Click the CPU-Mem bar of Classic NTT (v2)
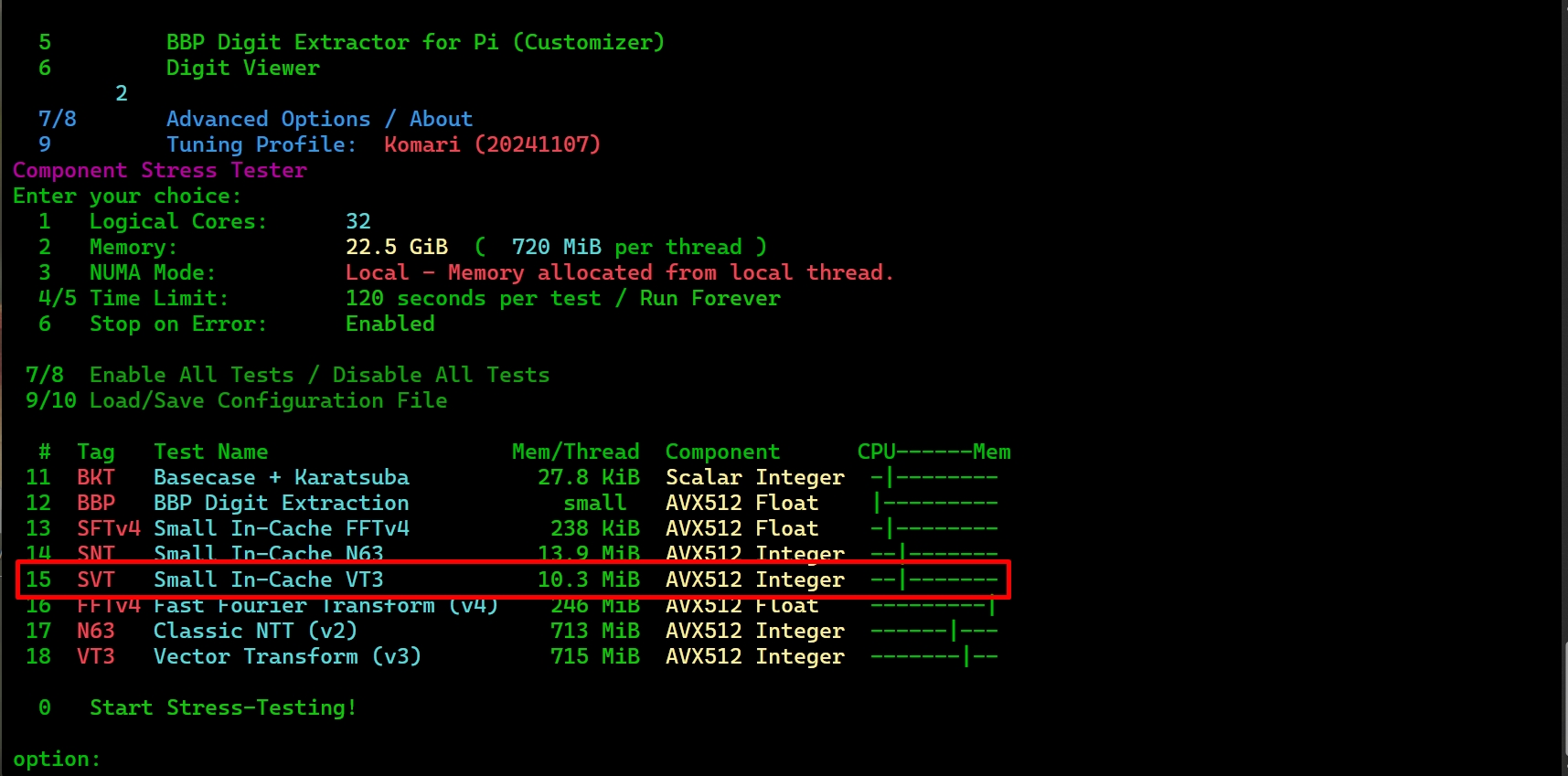Viewport: 1568px width, 776px height. pyautogui.click(x=933, y=632)
